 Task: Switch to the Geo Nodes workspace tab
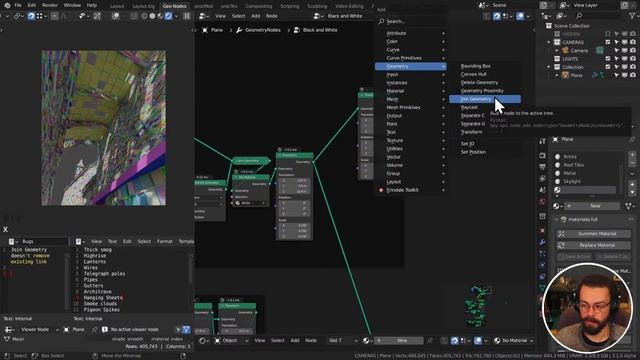(x=174, y=6)
